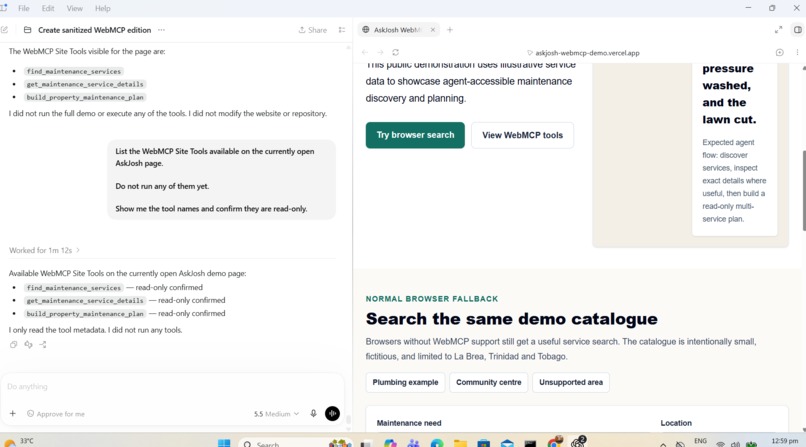This screenshot has height=447, width=806.
Task: Open a new browser tab with plus
Action: 450,30
